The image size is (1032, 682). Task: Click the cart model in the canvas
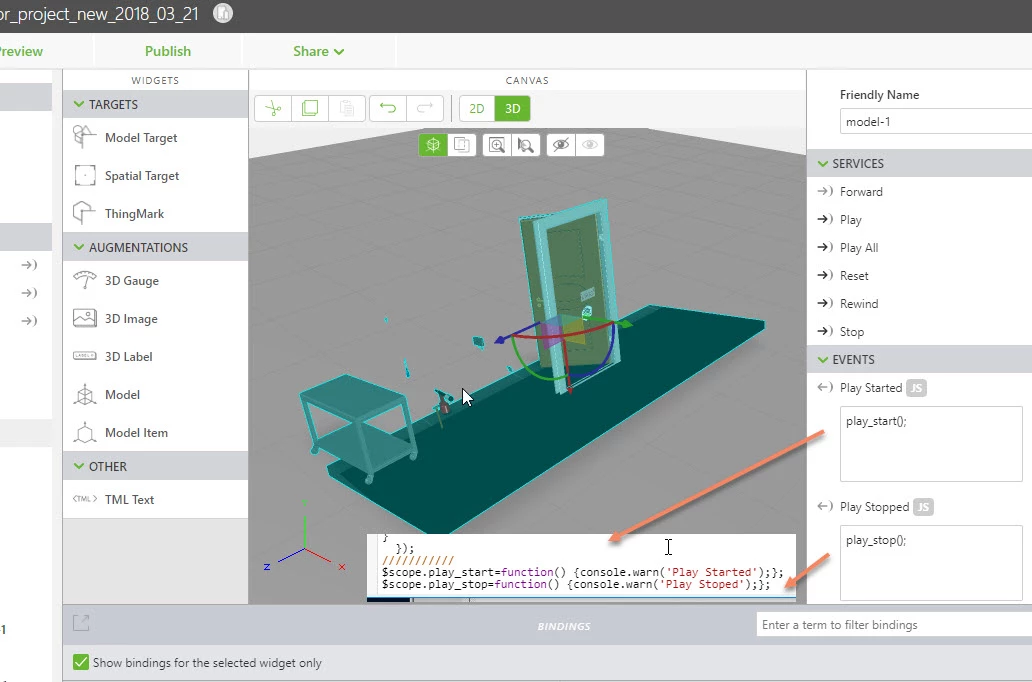359,427
